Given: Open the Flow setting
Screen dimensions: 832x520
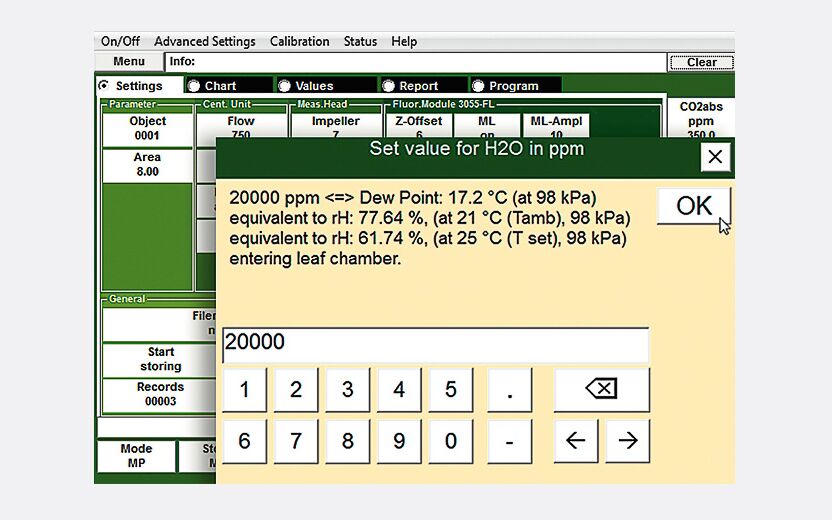Looking at the screenshot, I should (241, 126).
